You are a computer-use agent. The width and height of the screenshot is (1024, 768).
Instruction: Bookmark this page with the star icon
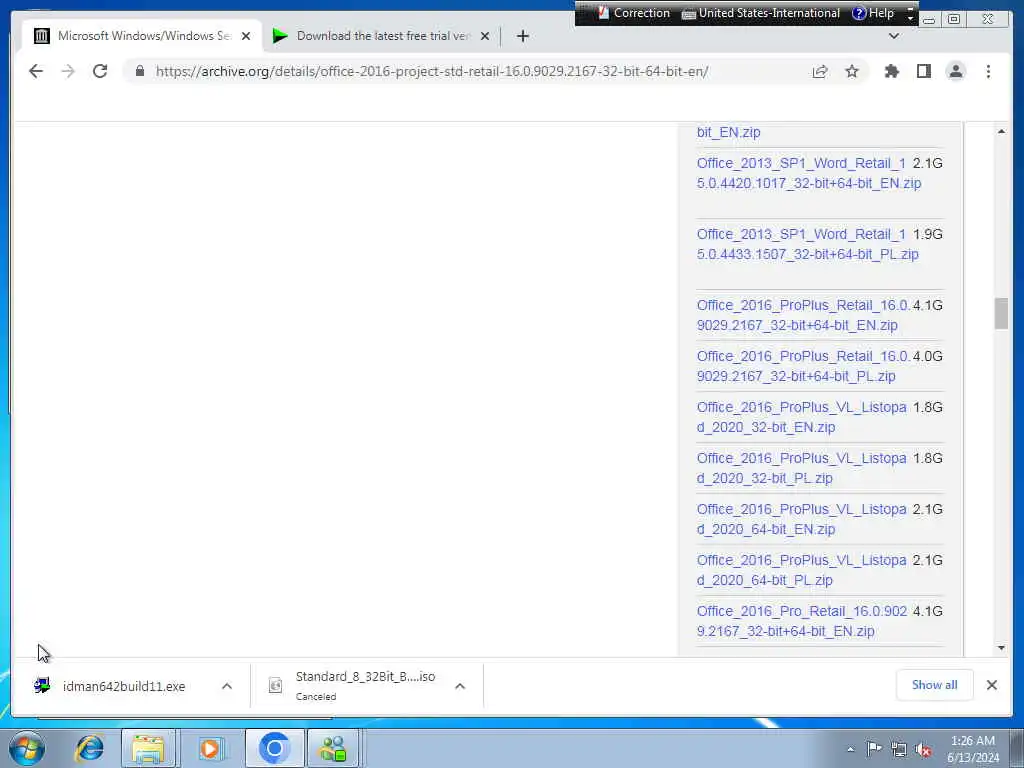pyautogui.click(x=852, y=71)
